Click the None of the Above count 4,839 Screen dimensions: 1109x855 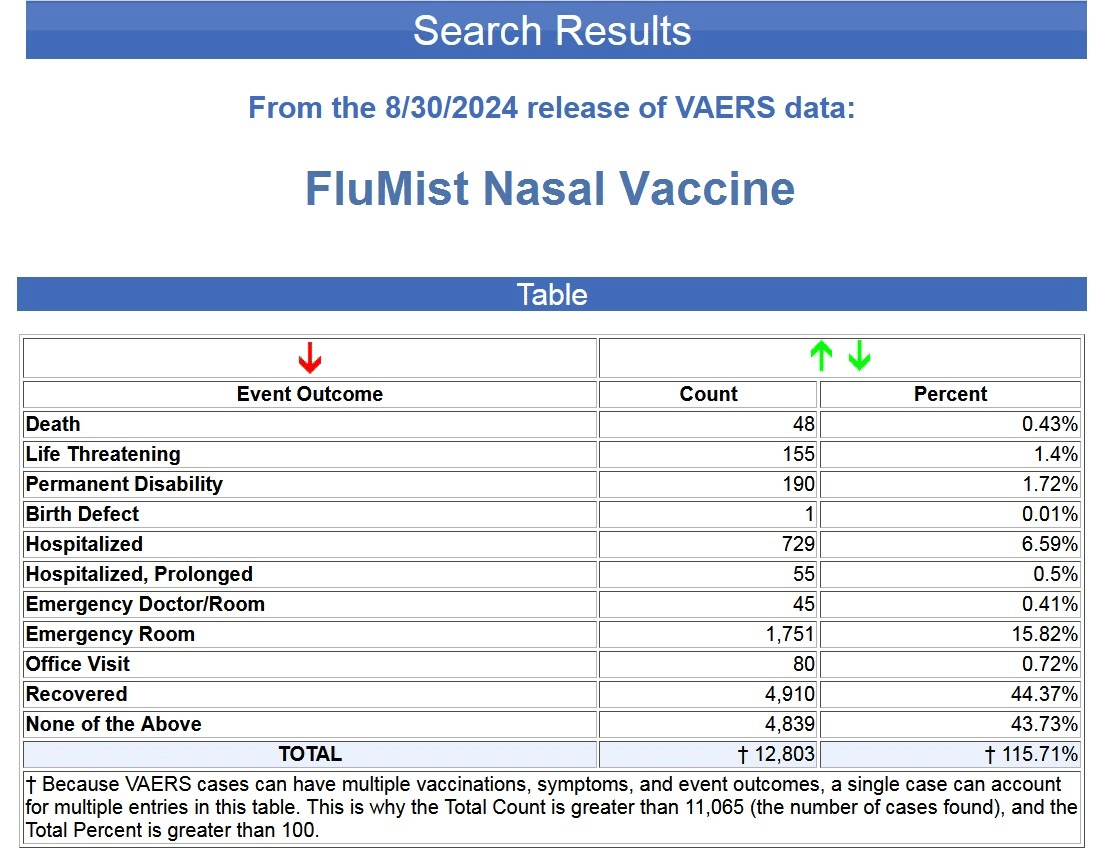point(790,724)
